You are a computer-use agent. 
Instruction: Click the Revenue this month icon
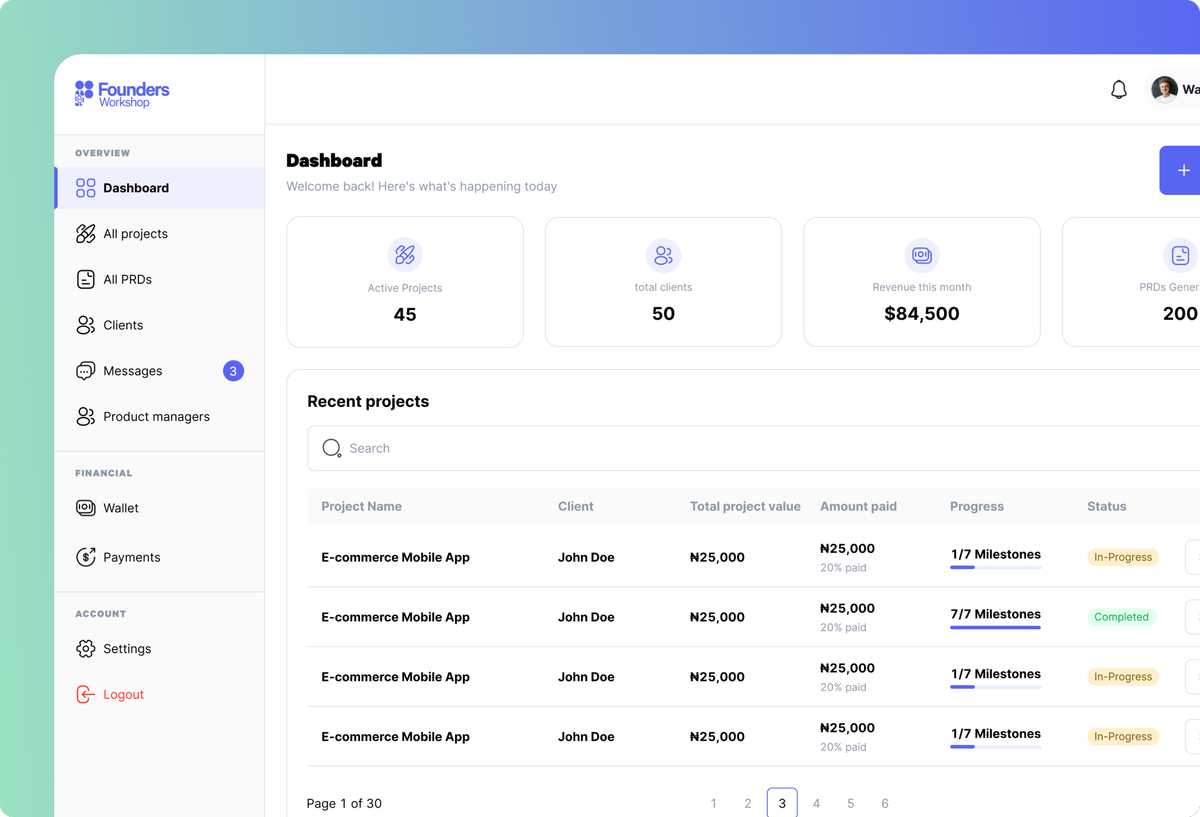coord(921,255)
